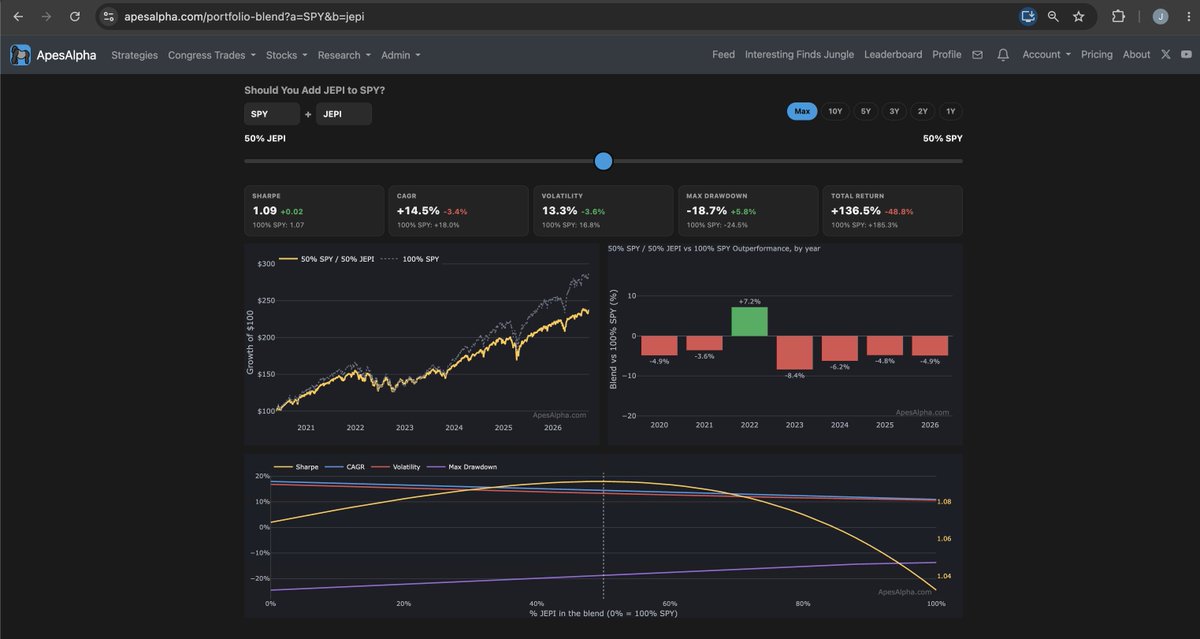The width and height of the screenshot is (1200, 639).
Task: Click the '50% JEPI' slider label
Action: (265, 138)
